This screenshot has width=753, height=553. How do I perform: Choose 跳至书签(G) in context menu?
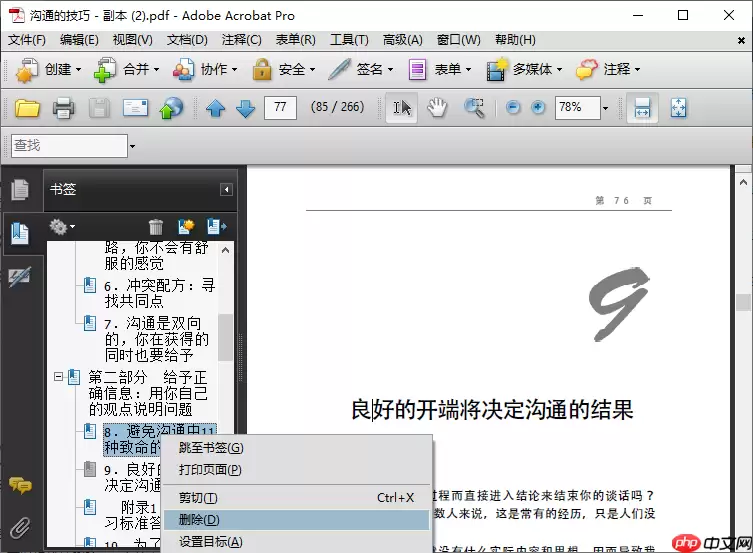(x=296, y=448)
